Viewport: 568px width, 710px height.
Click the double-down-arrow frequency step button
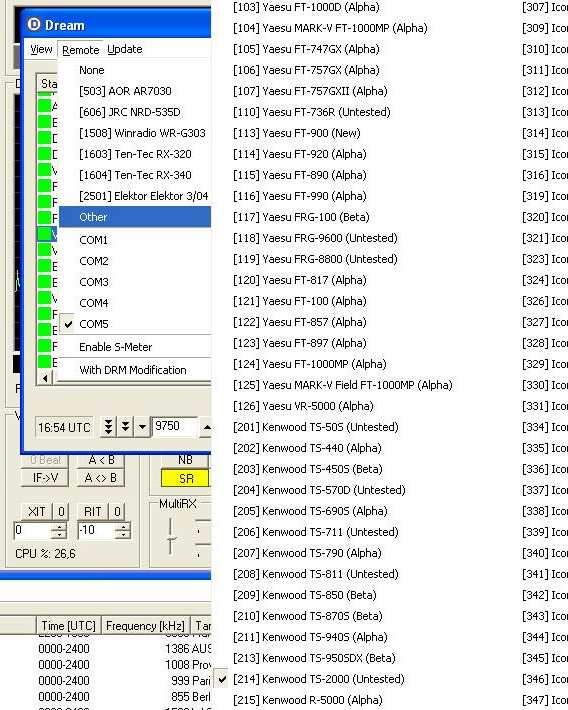pos(125,427)
